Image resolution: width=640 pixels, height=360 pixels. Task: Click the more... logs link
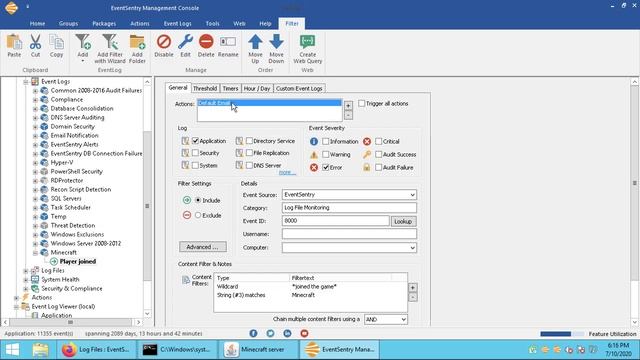click(x=287, y=173)
